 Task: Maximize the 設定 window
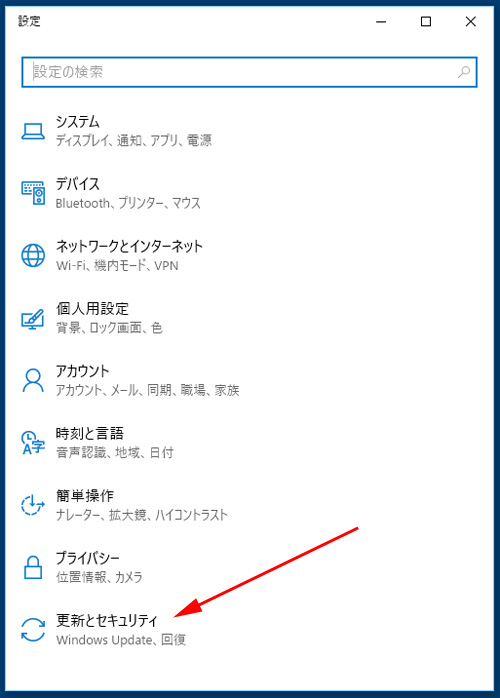[426, 21]
